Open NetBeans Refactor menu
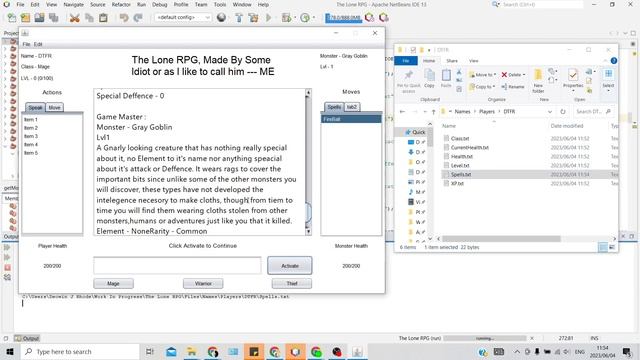Screen dimensions: 640x360 coord(121,4)
